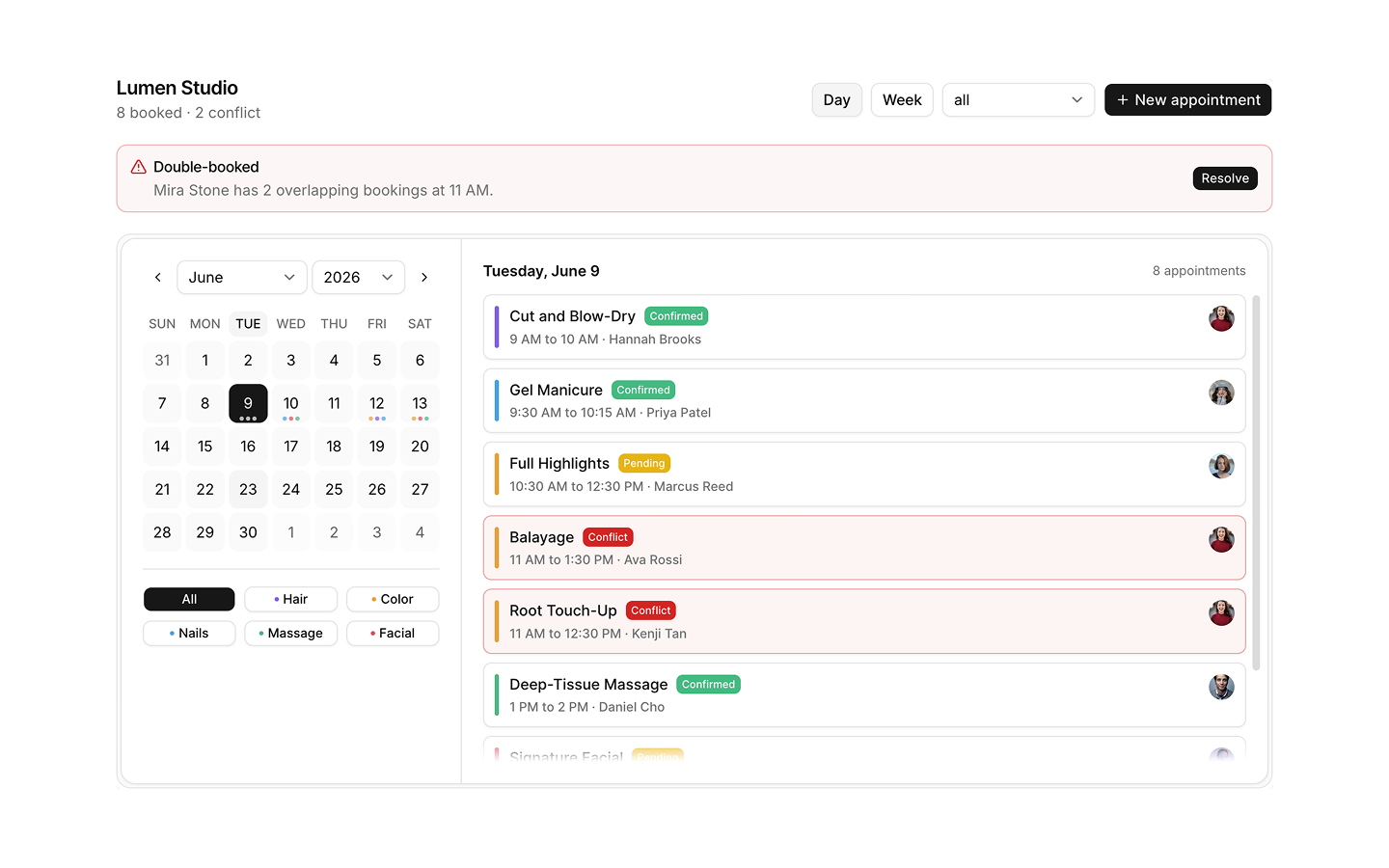Open the year dropdown showing 2026
Viewport: 1389px width, 868px height.
pyautogui.click(x=358, y=277)
